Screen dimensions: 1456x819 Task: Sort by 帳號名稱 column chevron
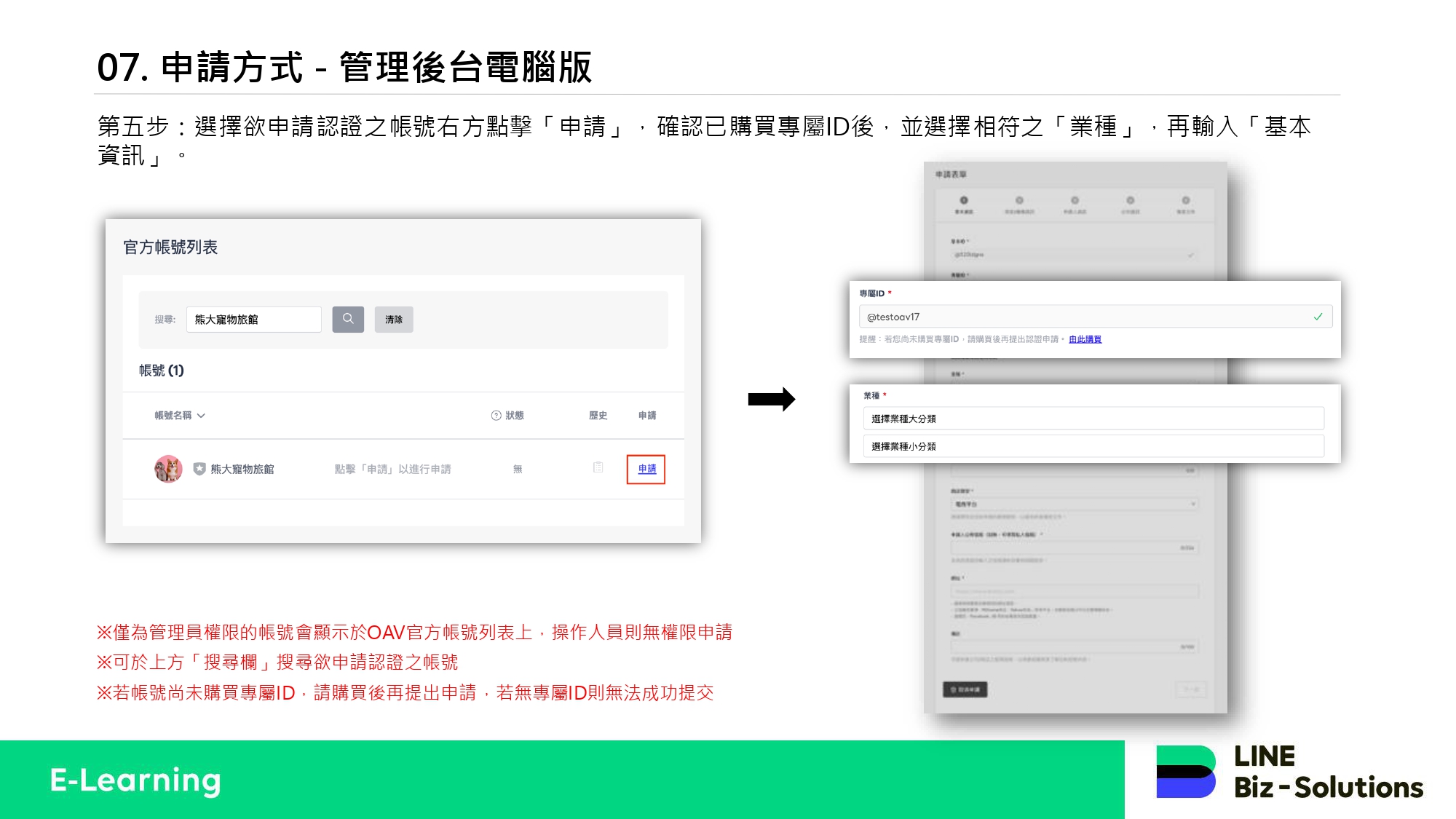point(202,416)
